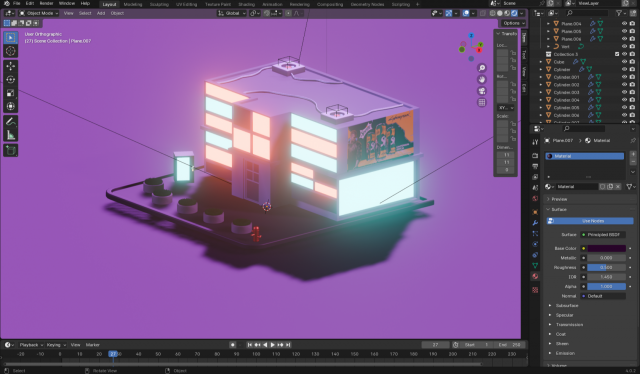The image size is (640, 374).
Task: Pick the Rotate tool
Action: 11,80
